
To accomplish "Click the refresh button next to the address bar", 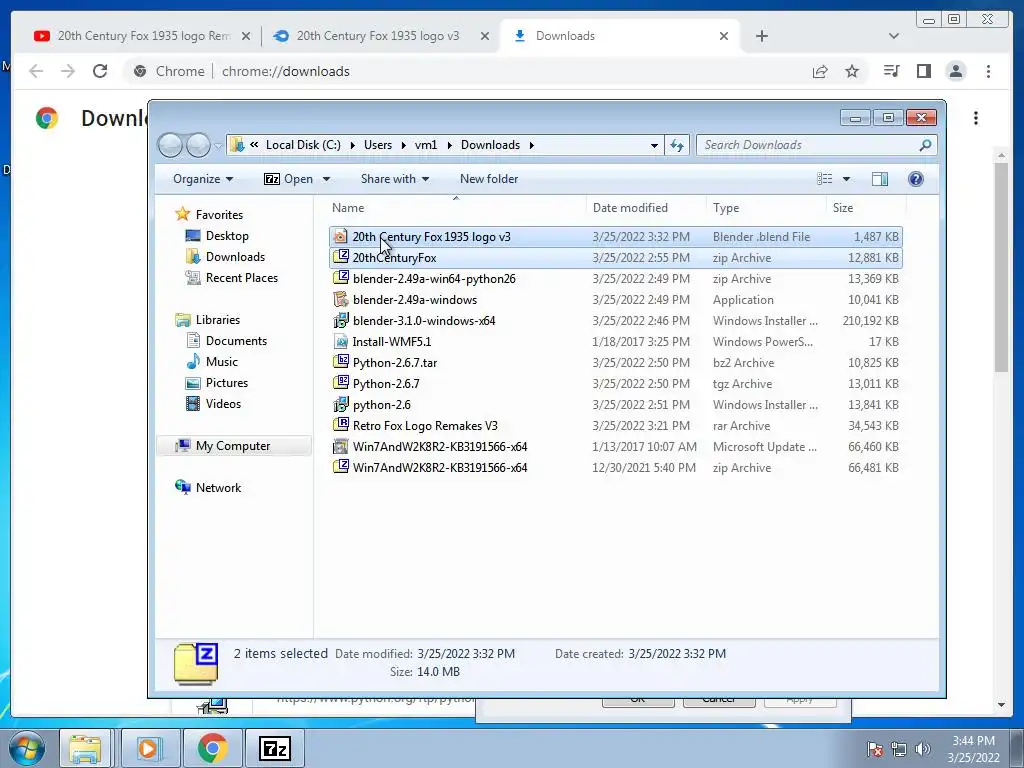I will tap(677, 145).
